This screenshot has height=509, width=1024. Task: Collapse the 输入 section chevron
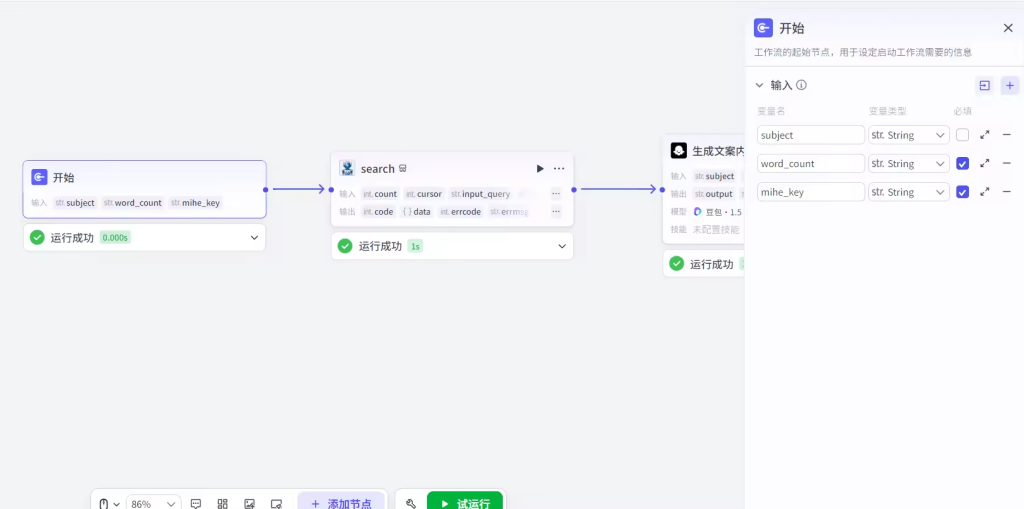coord(759,86)
